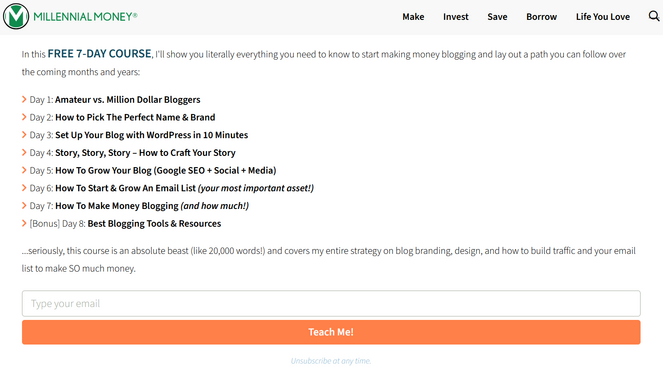The height and width of the screenshot is (370, 663).
Task: Select Day 4: How to Craft Your Story
Action: (x=132, y=153)
